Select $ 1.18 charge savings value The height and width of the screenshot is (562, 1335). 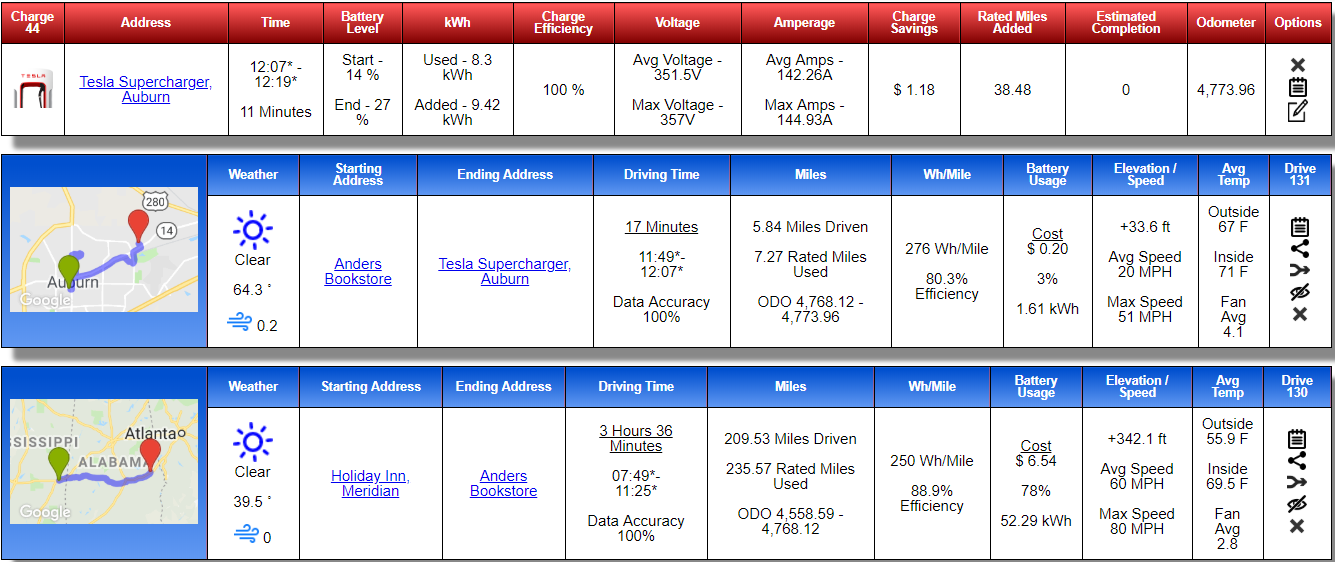(x=914, y=90)
